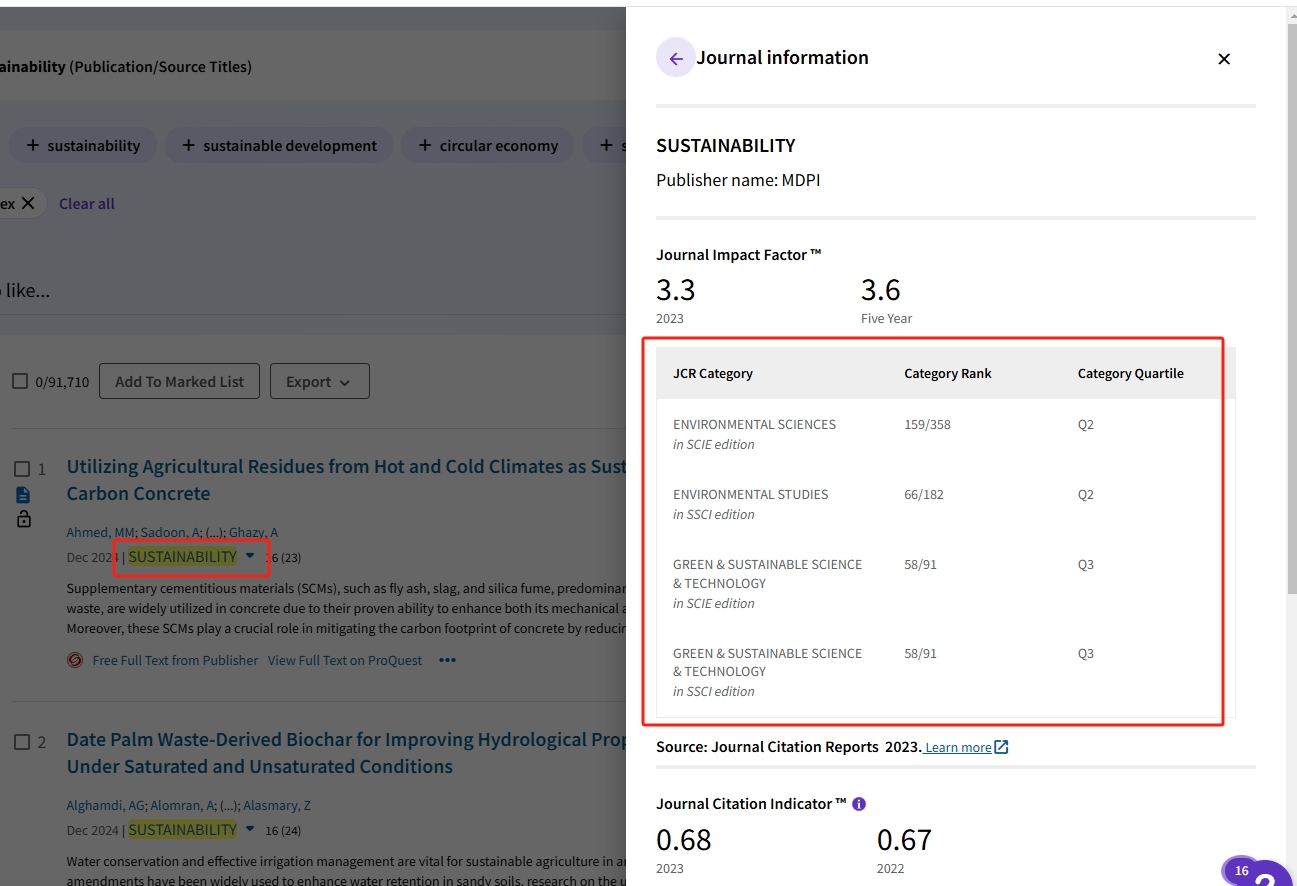Click author Alomran, A
The width and height of the screenshot is (1297, 886).
click(x=180, y=805)
